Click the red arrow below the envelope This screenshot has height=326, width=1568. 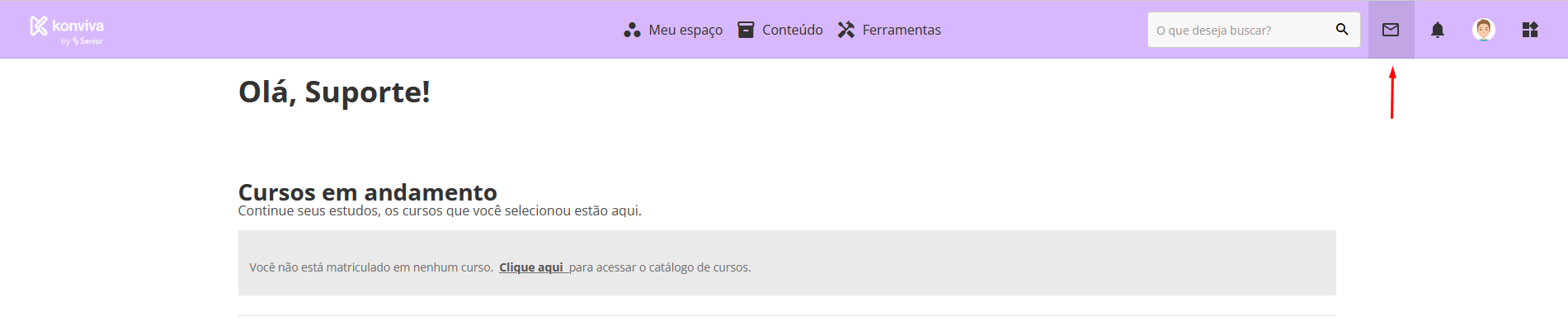click(x=1392, y=93)
